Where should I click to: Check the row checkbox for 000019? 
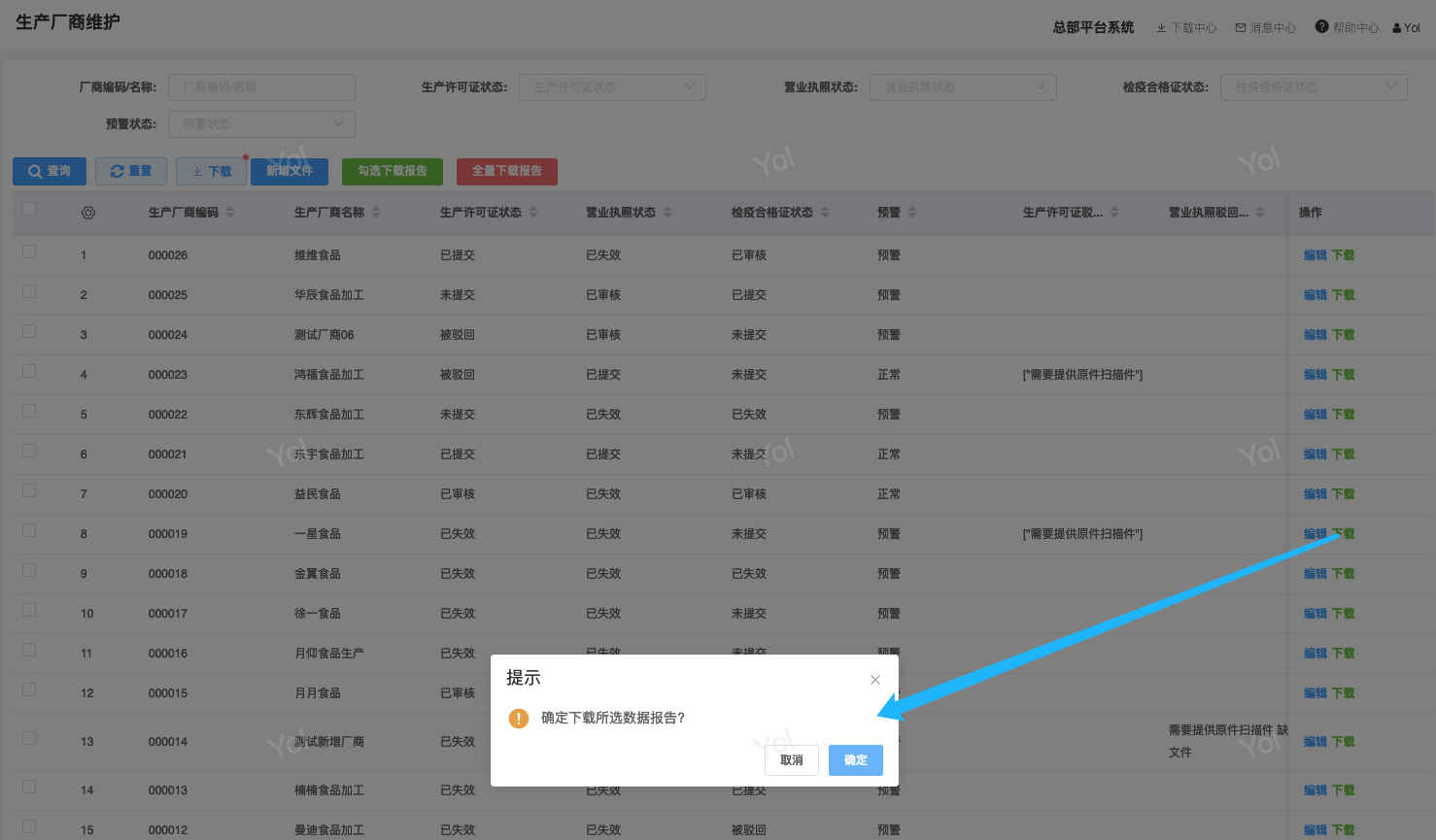29,531
